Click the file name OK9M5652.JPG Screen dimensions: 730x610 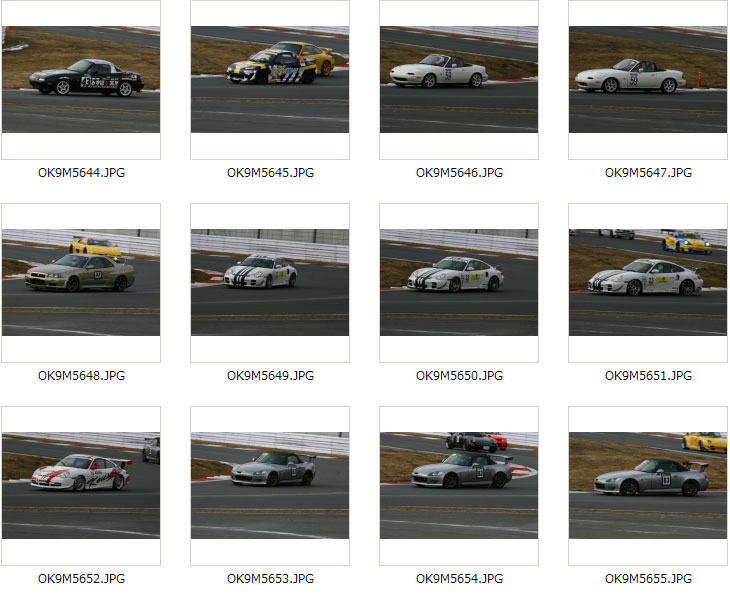coord(81,579)
